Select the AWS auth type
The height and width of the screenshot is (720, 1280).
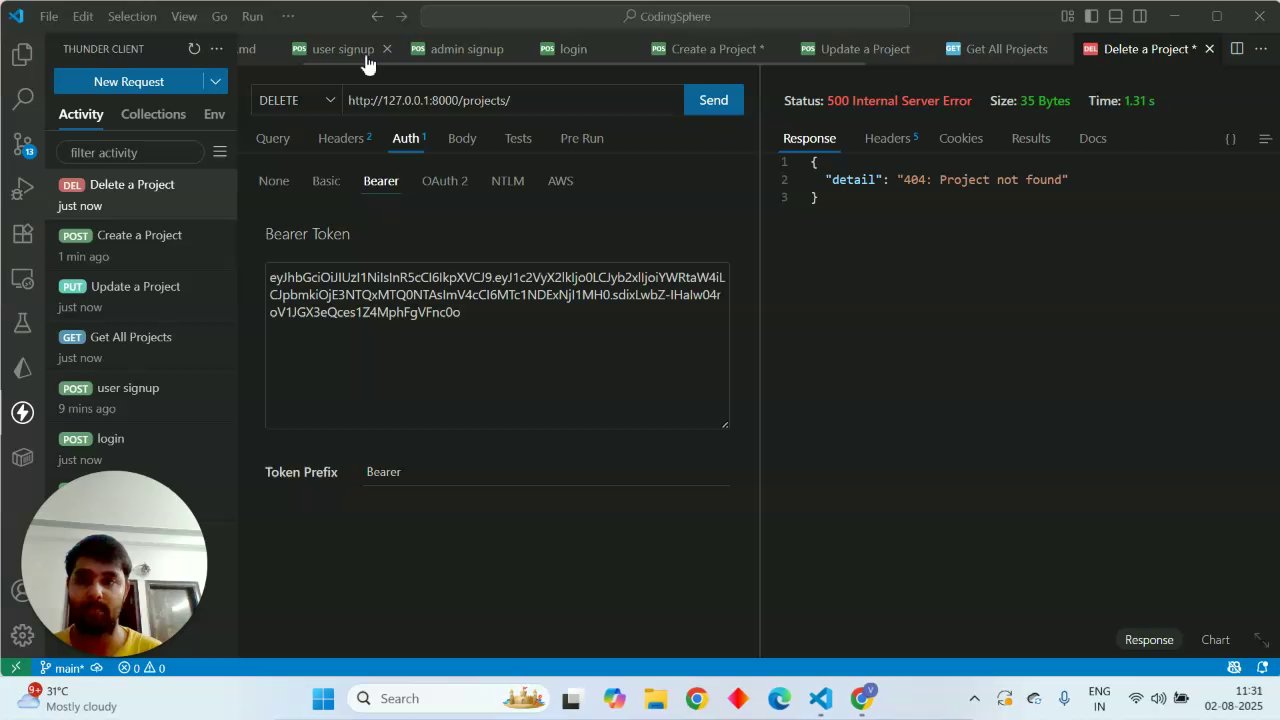(560, 181)
